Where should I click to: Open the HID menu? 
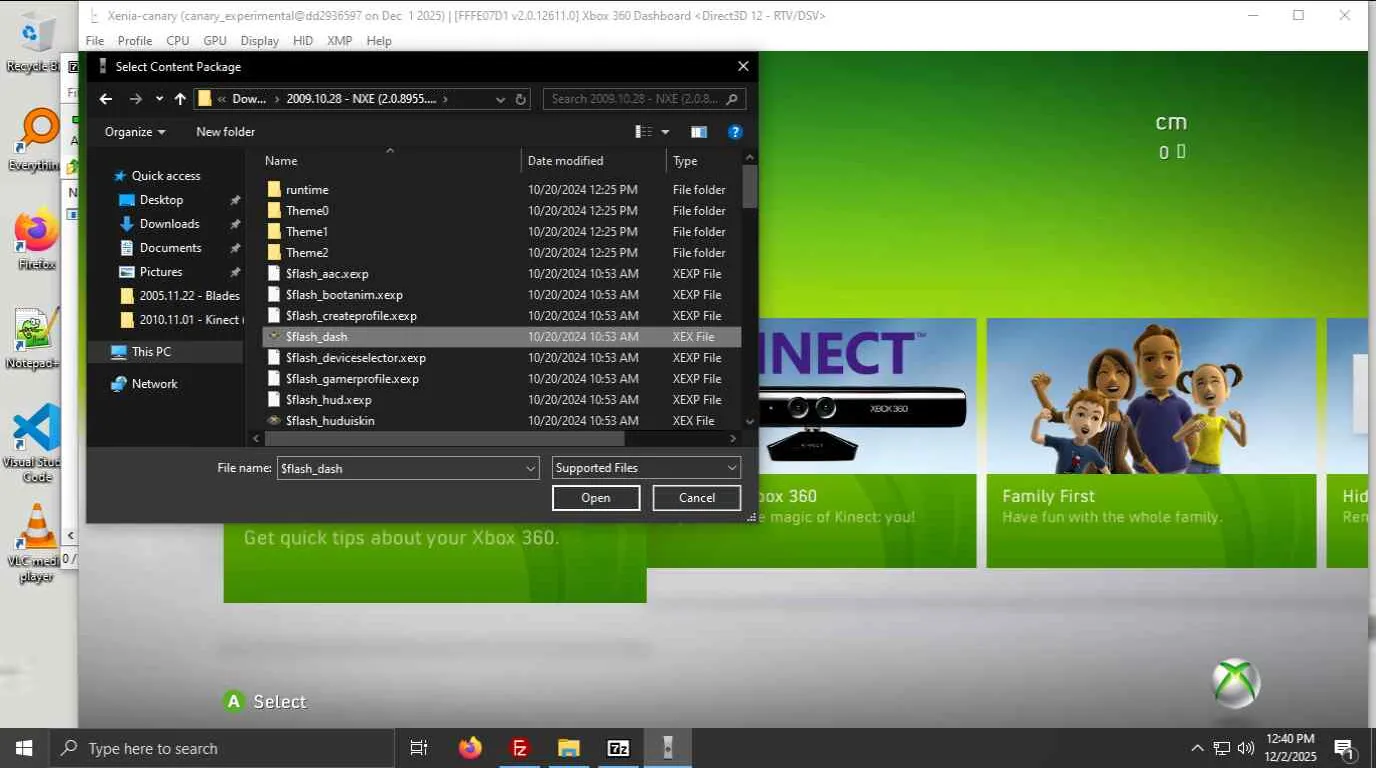(303, 41)
